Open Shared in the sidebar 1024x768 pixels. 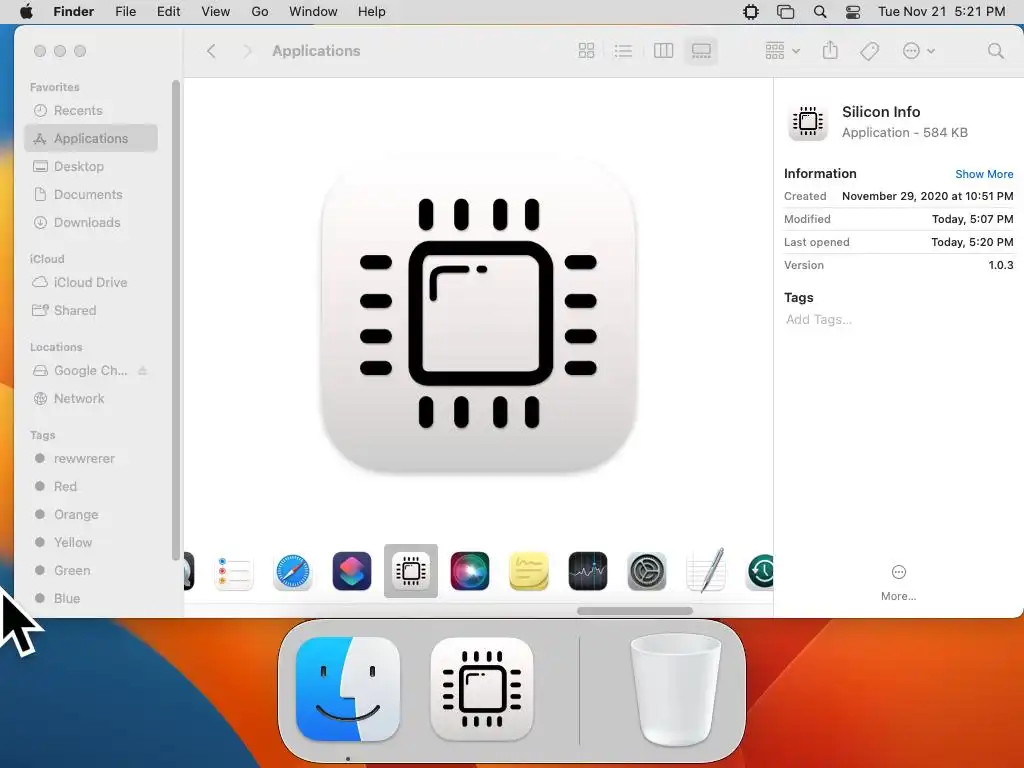click(91, 310)
